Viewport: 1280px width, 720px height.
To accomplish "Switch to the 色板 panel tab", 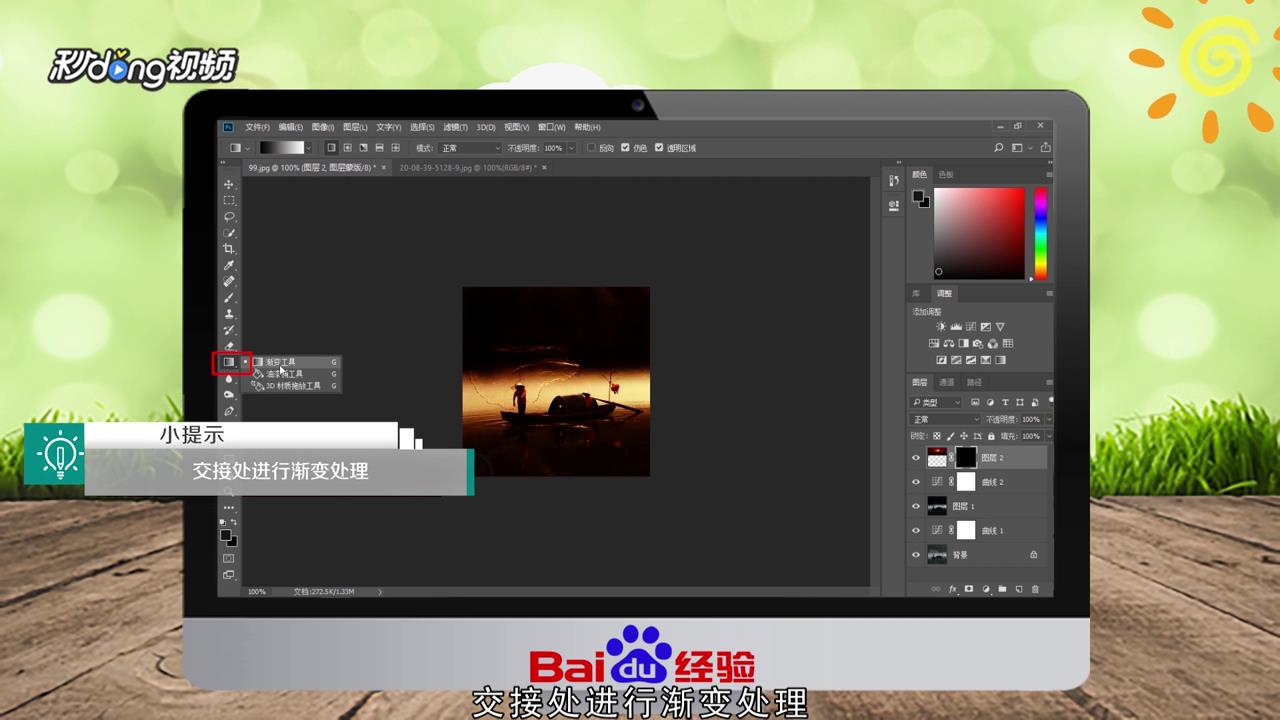I will 945,174.
